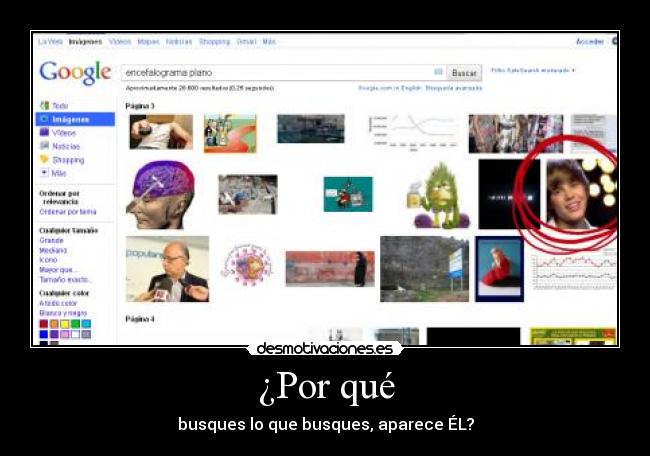Click the Todo icon in the sidebar

(44, 105)
